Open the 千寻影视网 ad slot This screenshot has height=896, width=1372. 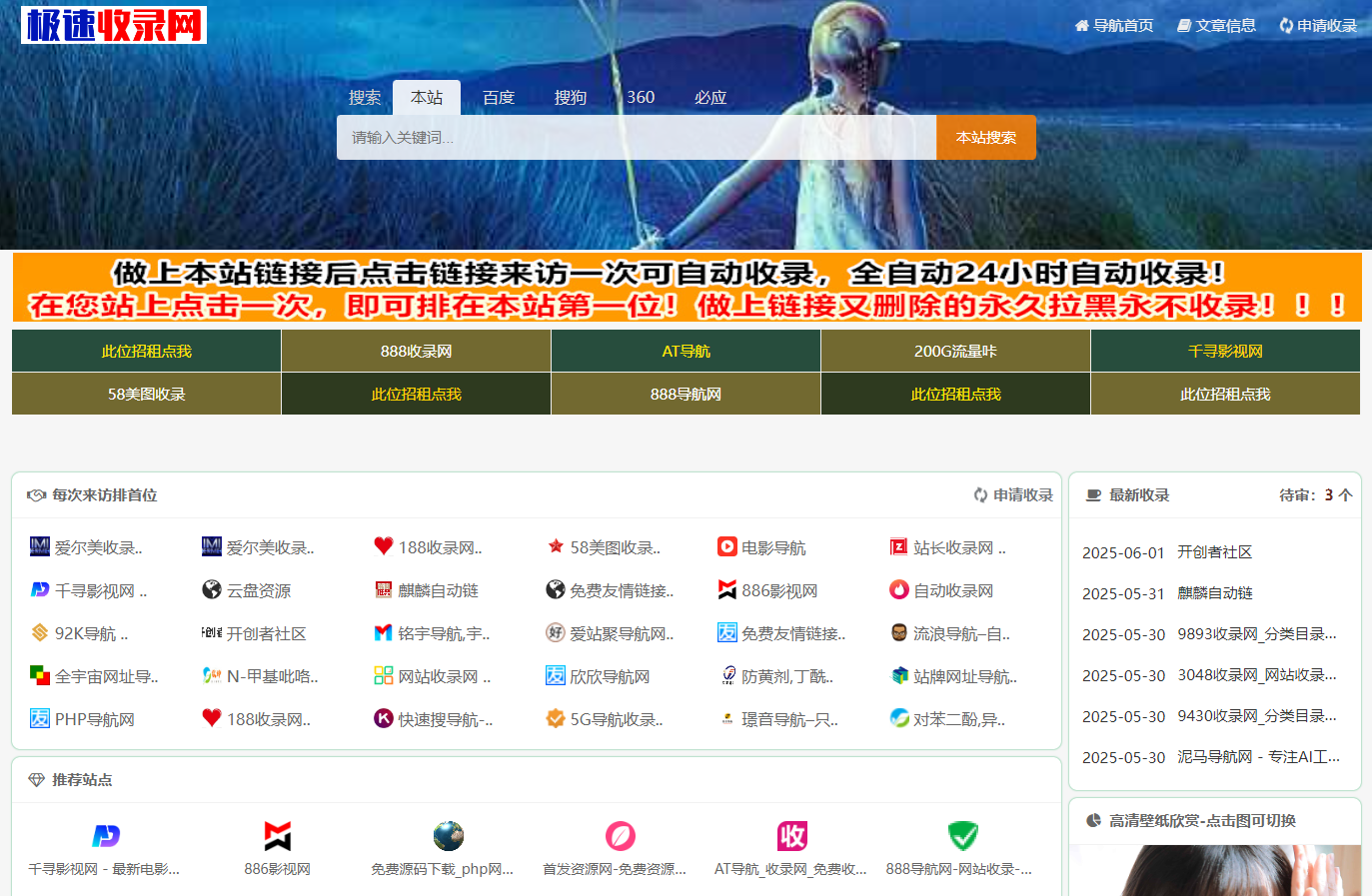point(1225,352)
